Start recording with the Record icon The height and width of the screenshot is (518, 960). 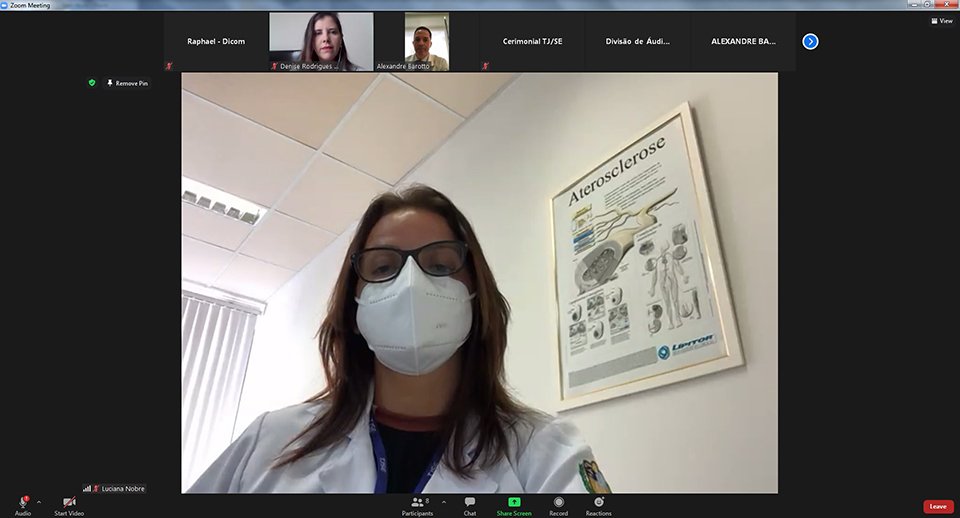tap(558, 502)
